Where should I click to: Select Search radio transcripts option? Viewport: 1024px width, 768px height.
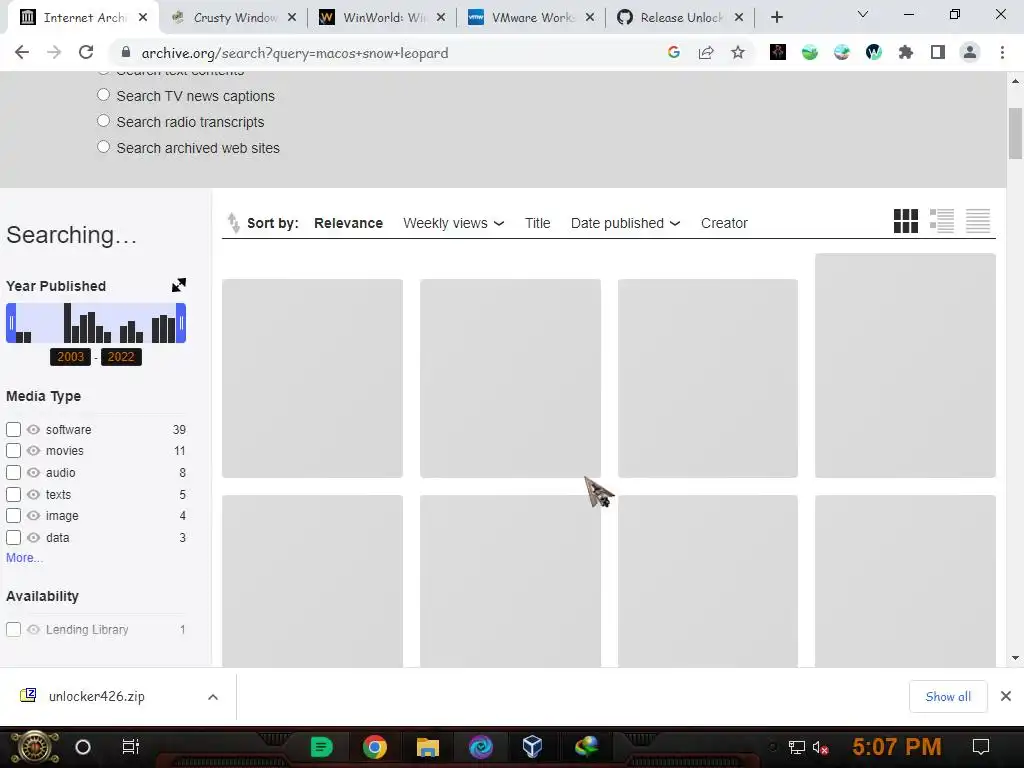[x=103, y=121]
